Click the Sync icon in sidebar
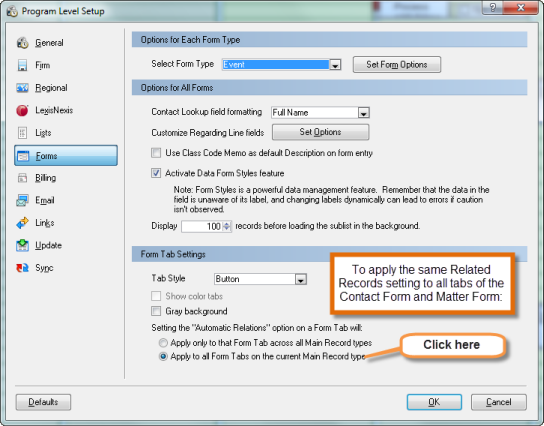 pos(23,268)
